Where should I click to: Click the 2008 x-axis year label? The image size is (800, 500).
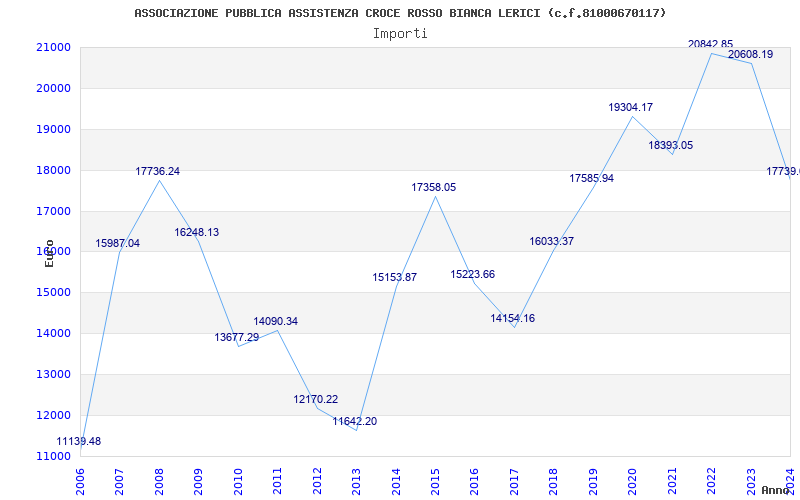(x=159, y=481)
